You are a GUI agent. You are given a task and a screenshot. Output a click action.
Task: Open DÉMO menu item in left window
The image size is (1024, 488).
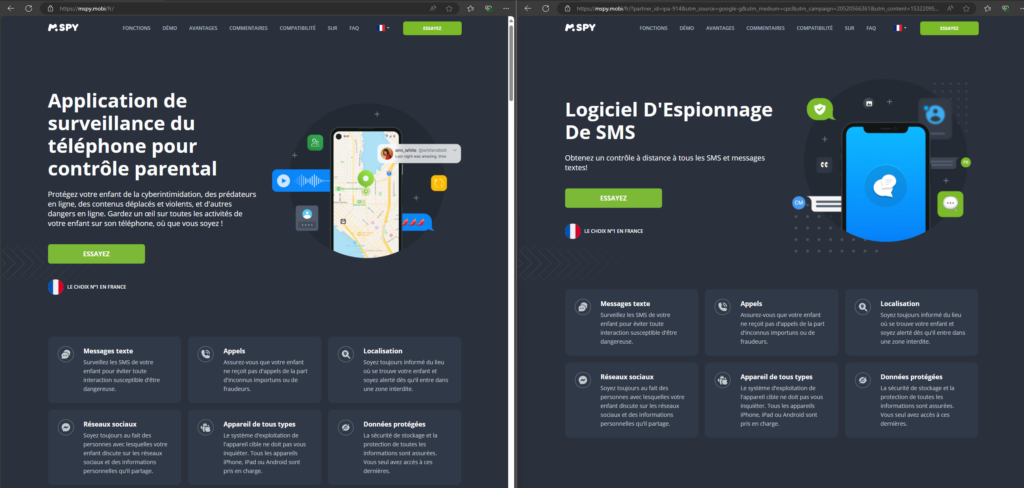click(x=170, y=28)
